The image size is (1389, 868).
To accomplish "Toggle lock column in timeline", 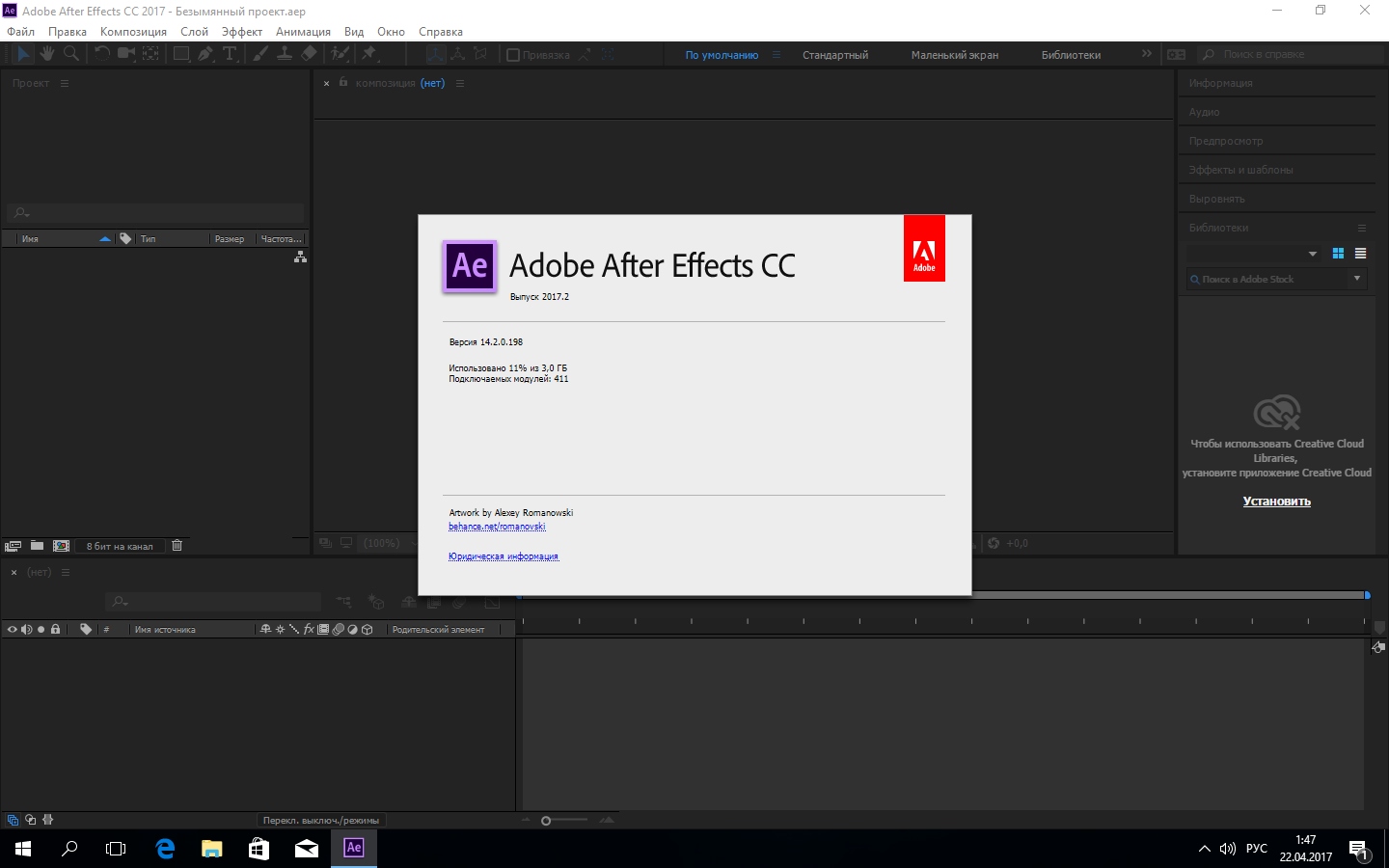I will click(55, 629).
